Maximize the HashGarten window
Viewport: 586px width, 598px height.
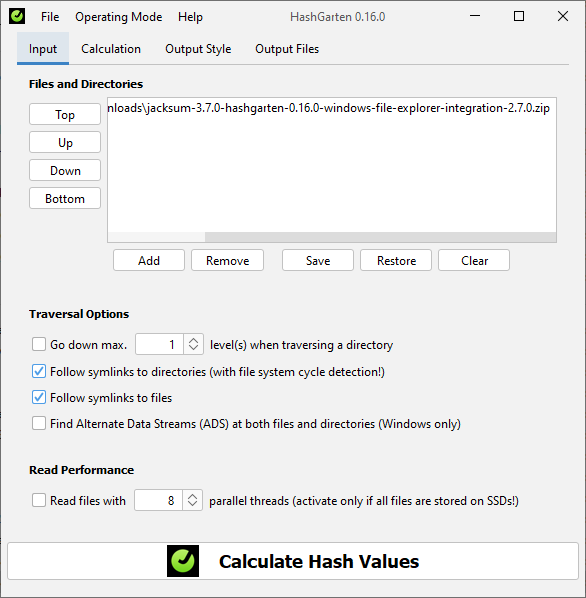point(519,16)
